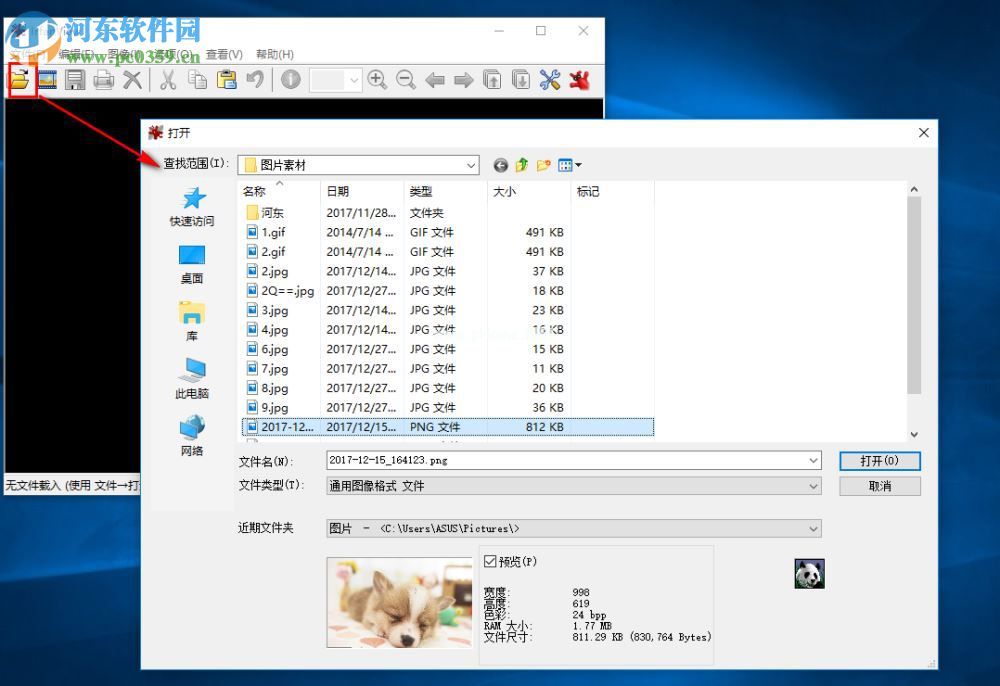Open the view menu icon in dialog
This screenshot has width=1000, height=686.
coord(570,166)
